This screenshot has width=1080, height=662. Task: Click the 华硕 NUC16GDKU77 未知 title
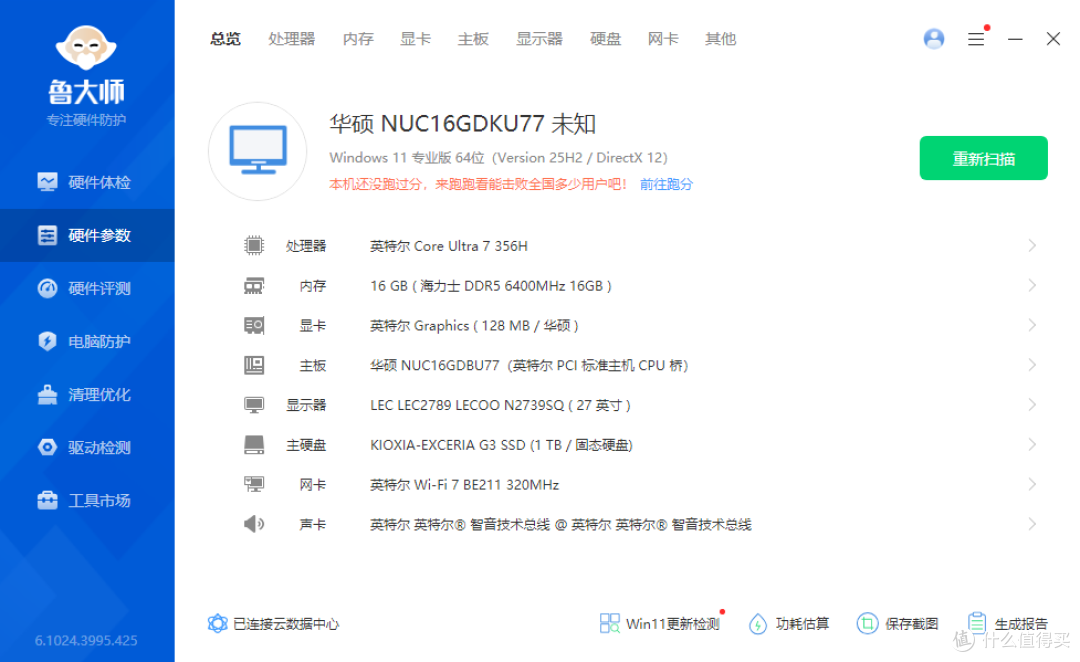[462, 124]
